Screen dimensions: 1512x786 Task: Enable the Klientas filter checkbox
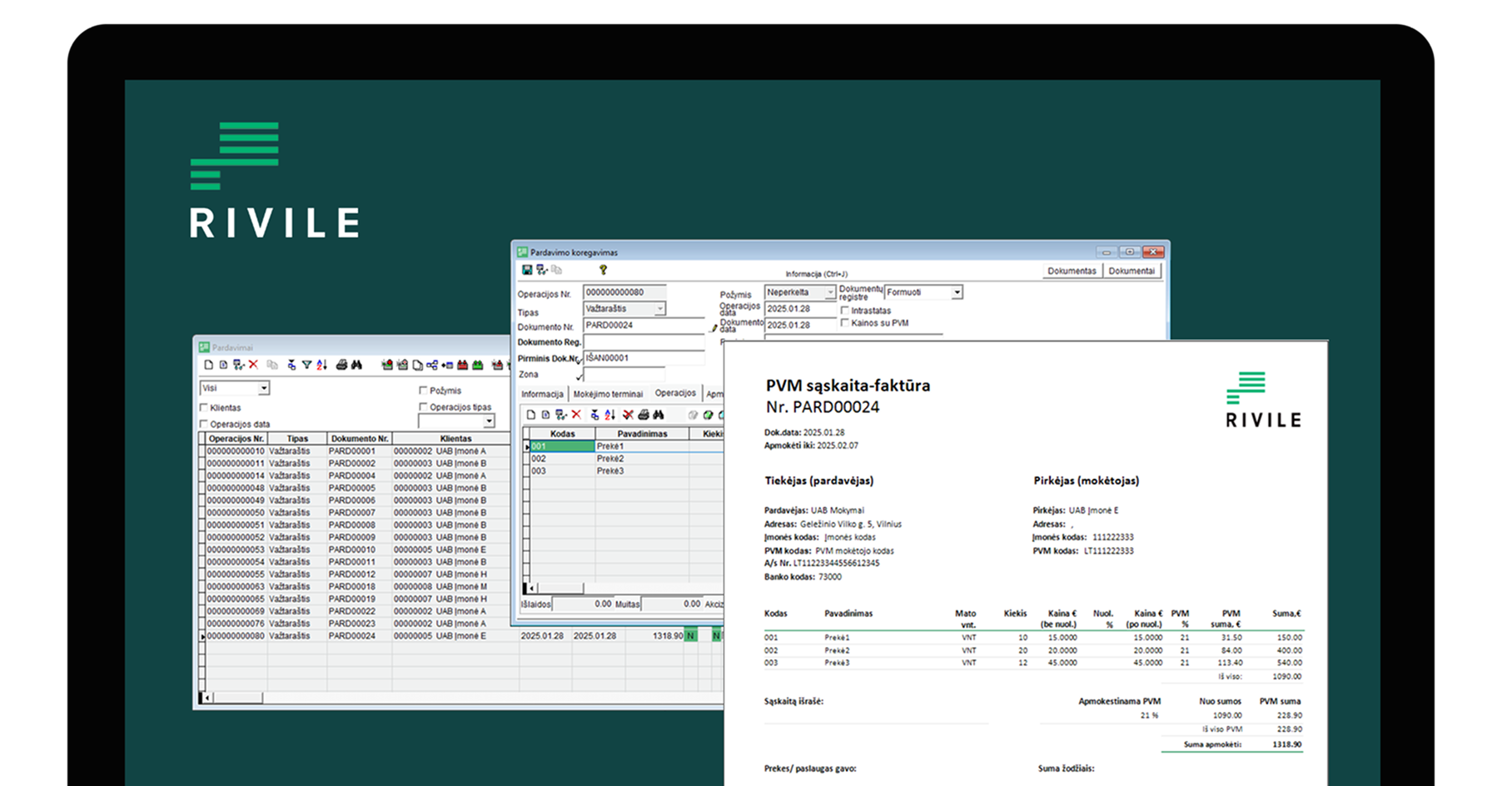[204, 408]
